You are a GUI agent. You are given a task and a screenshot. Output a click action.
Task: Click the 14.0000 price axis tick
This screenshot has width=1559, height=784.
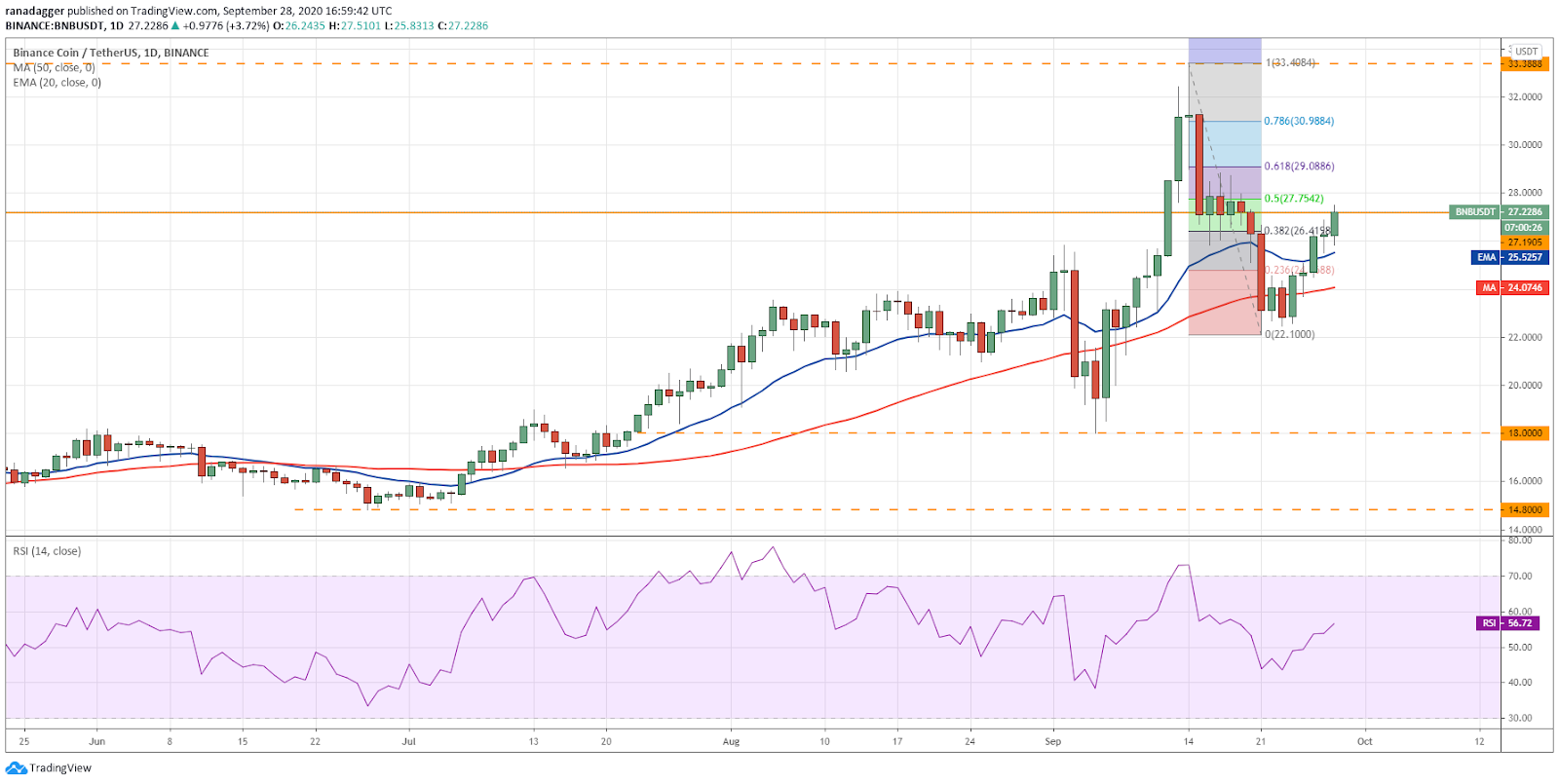point(1525,529)
